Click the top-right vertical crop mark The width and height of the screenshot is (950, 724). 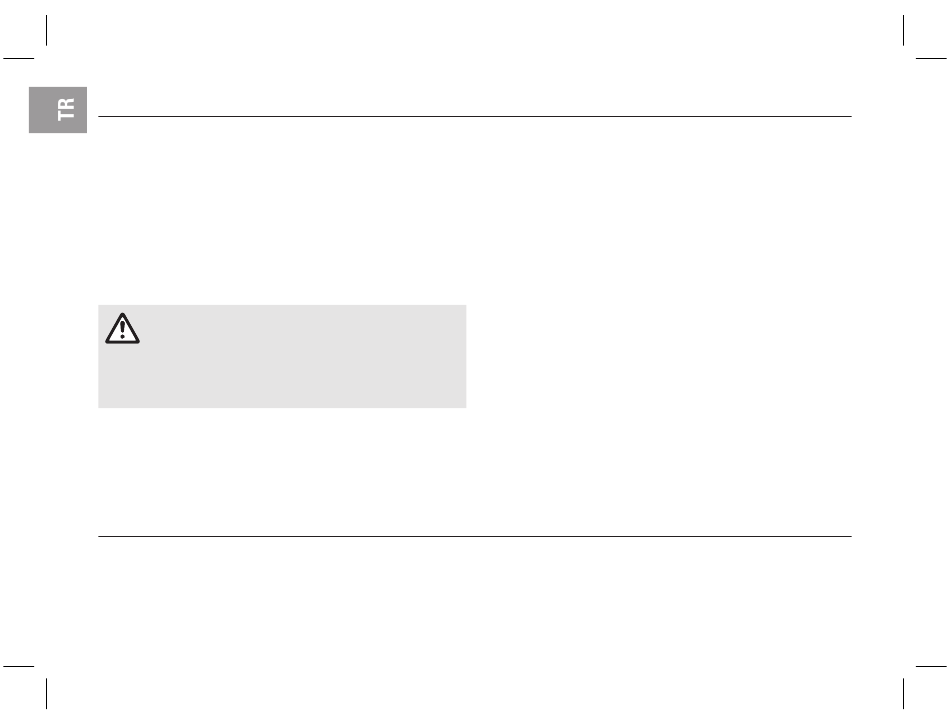pyautogui.click(x=903, y=30)
